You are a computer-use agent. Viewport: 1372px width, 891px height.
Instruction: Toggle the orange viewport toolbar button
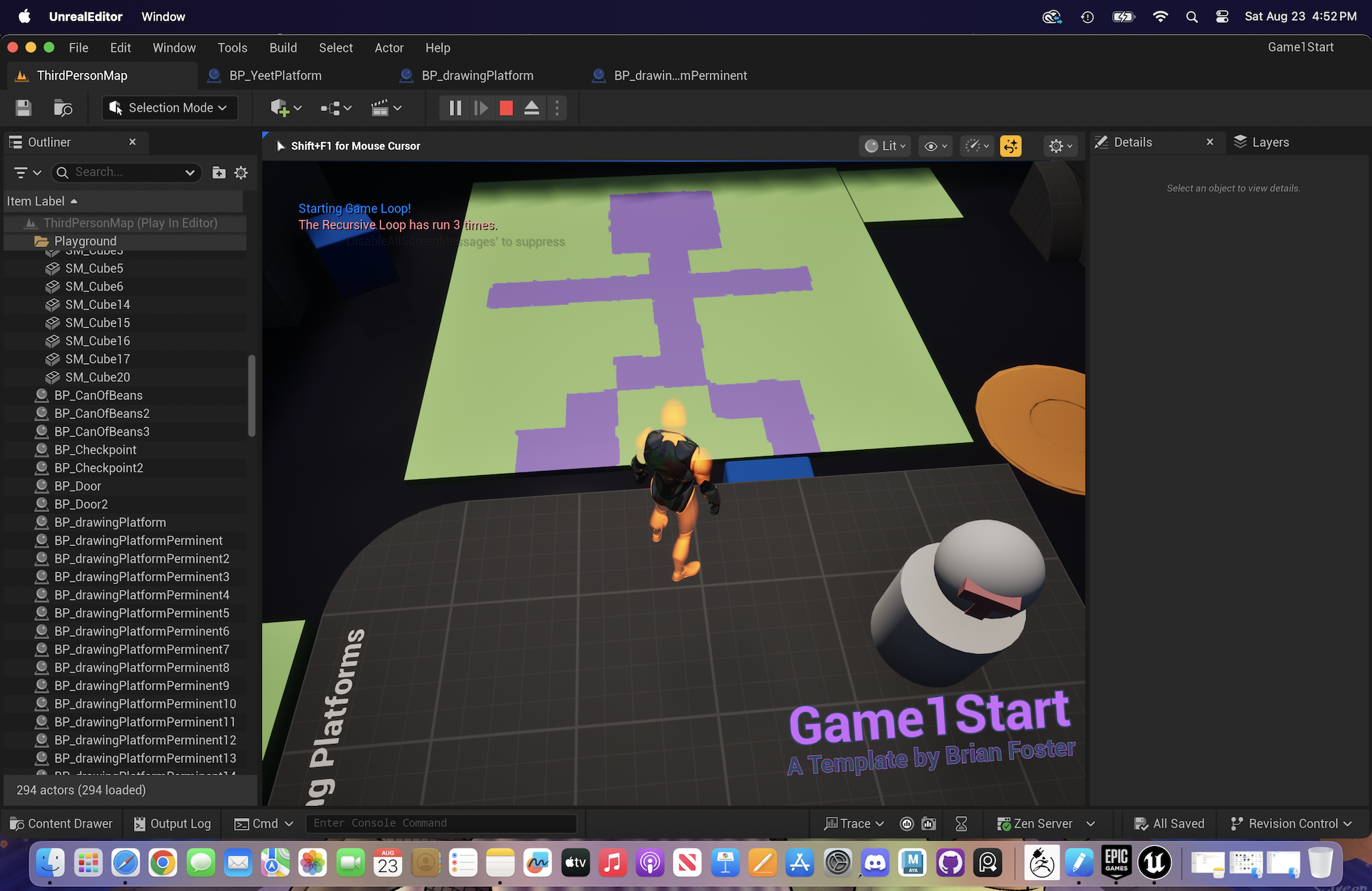coord(1011,146)
